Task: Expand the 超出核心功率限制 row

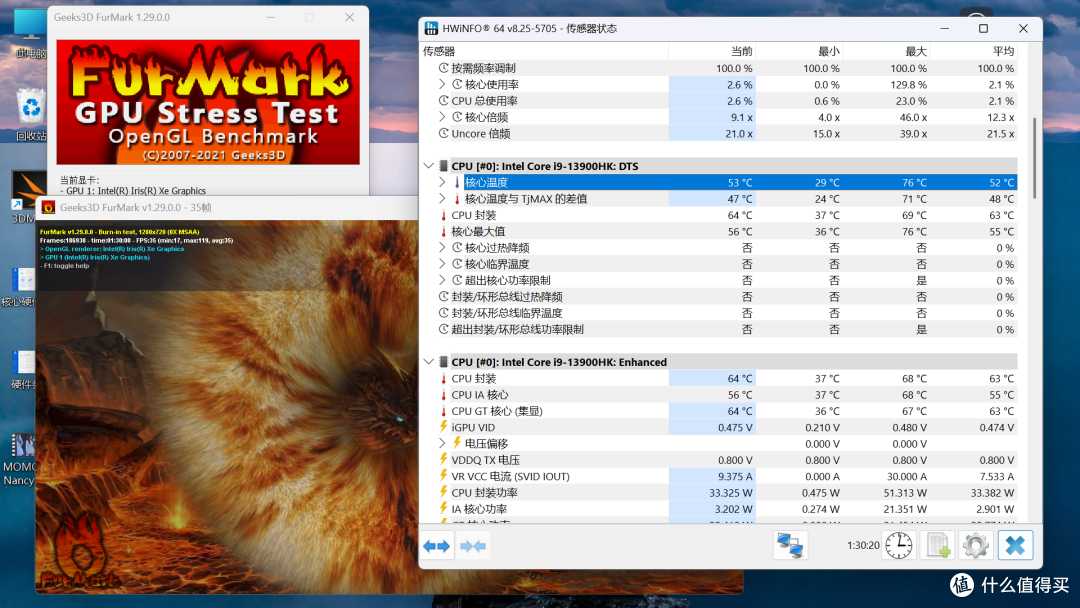Action: 442,280
